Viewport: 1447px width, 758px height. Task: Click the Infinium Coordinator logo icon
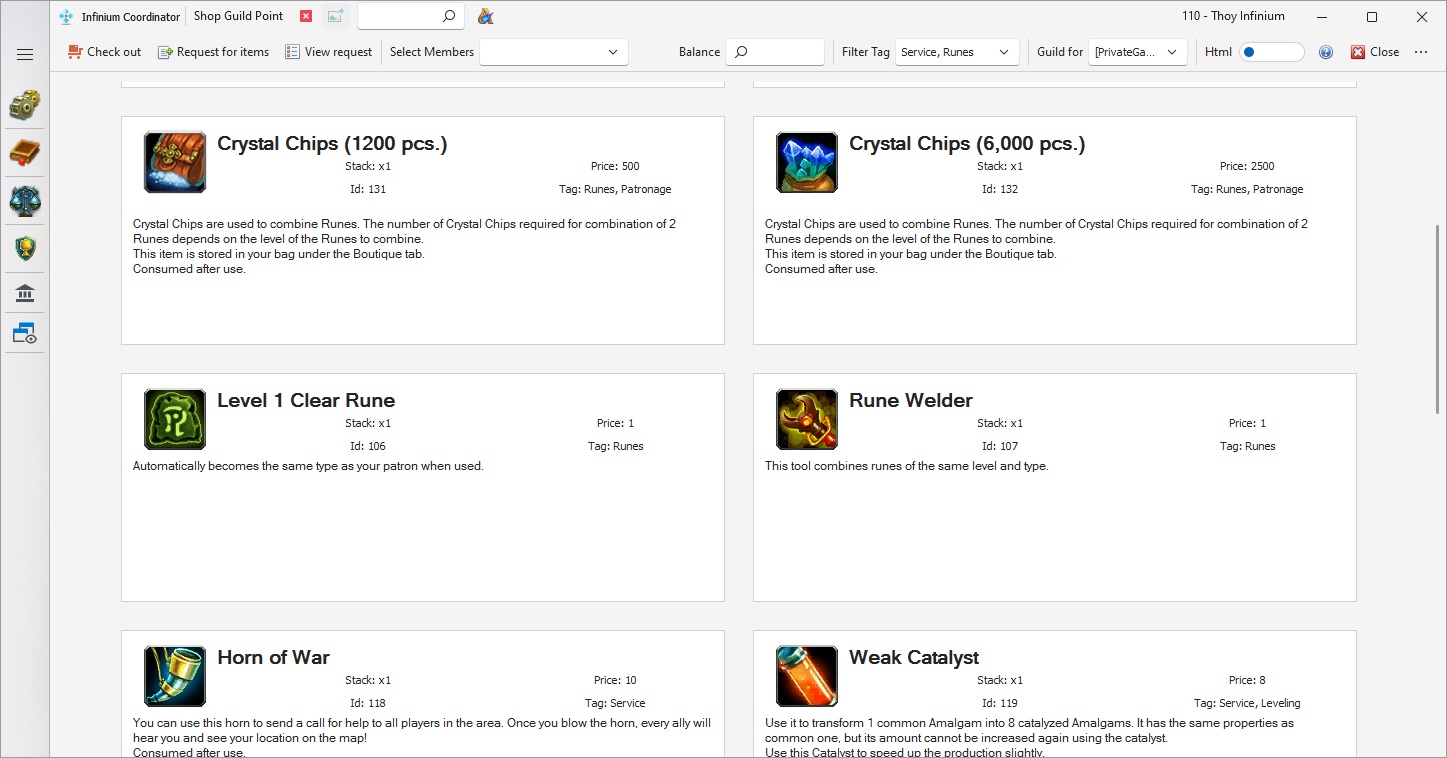[x=66, y=17]
